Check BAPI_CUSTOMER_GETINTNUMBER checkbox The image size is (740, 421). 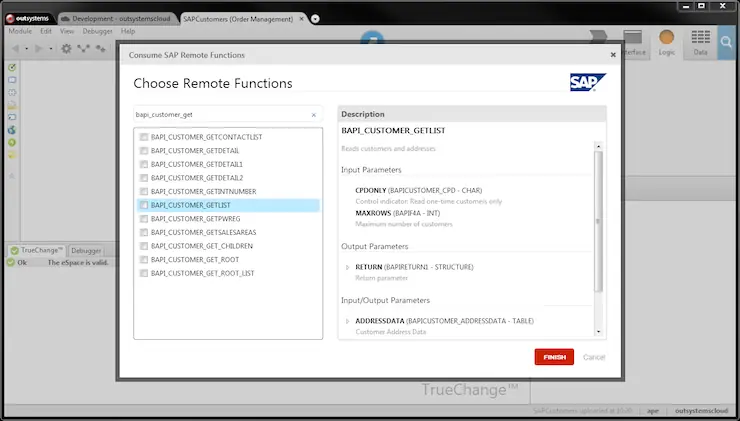(144, 192)
